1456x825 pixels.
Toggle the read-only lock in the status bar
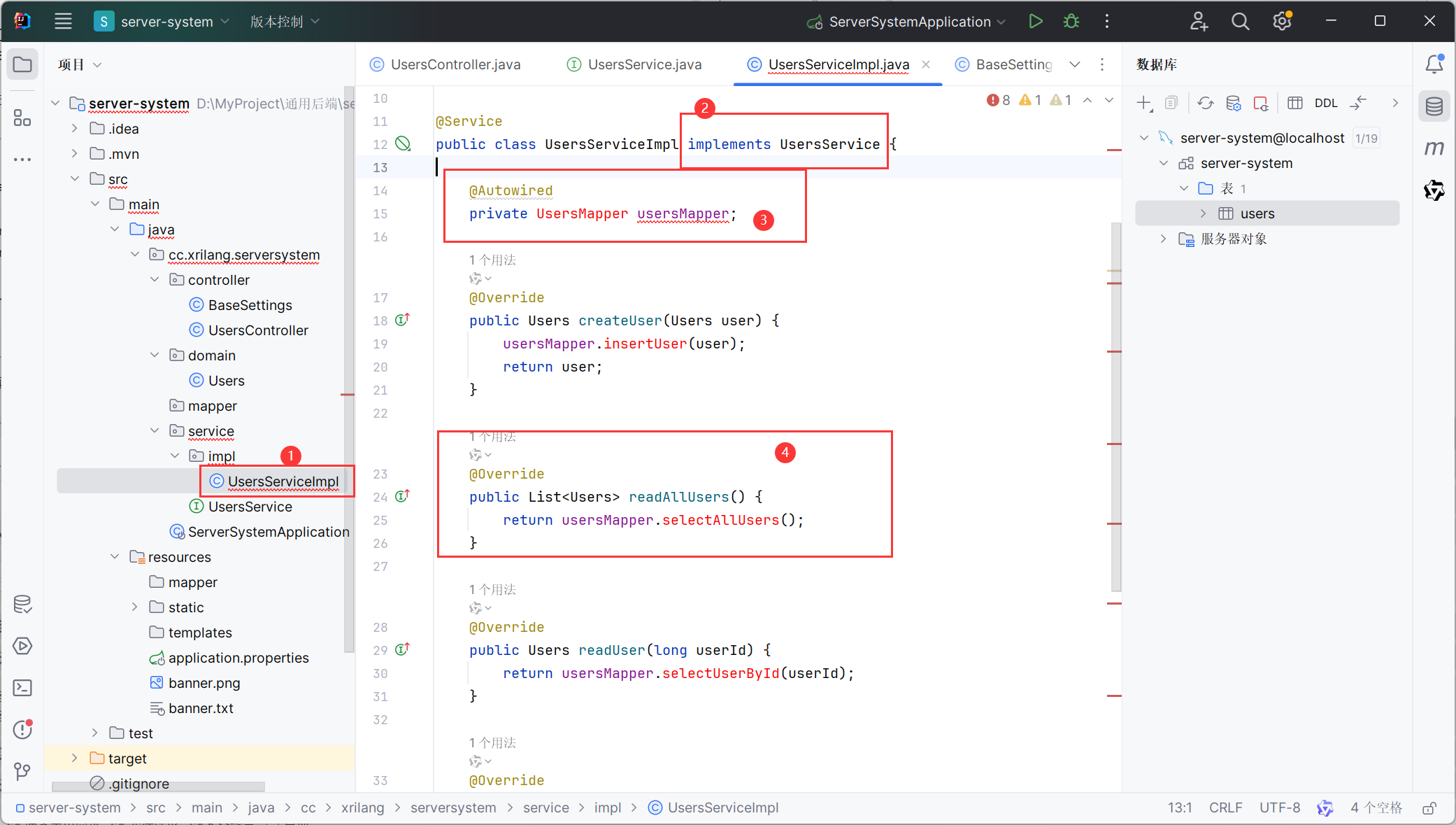click(x=1429, y=808)
